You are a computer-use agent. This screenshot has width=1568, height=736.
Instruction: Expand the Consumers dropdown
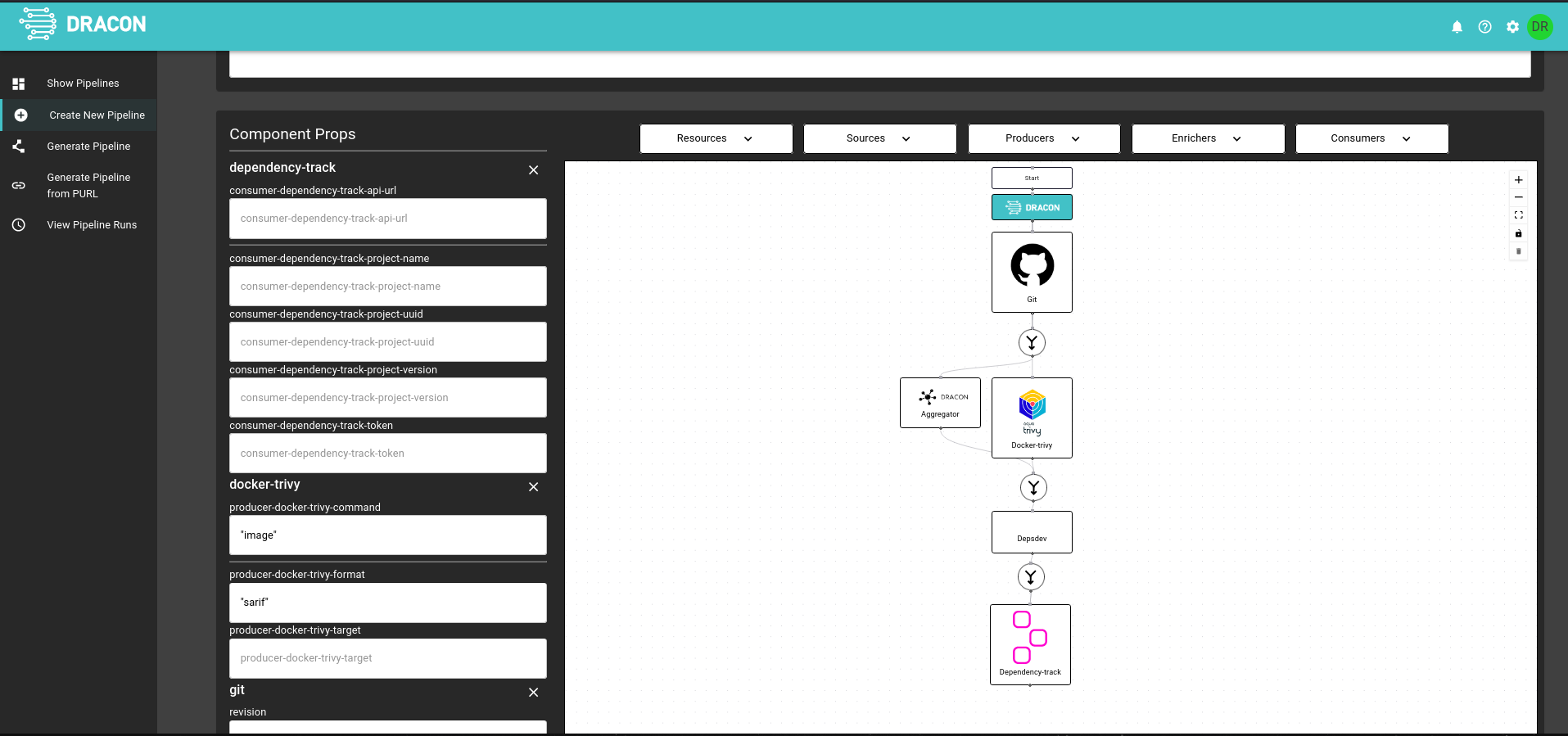(1371, 138)
